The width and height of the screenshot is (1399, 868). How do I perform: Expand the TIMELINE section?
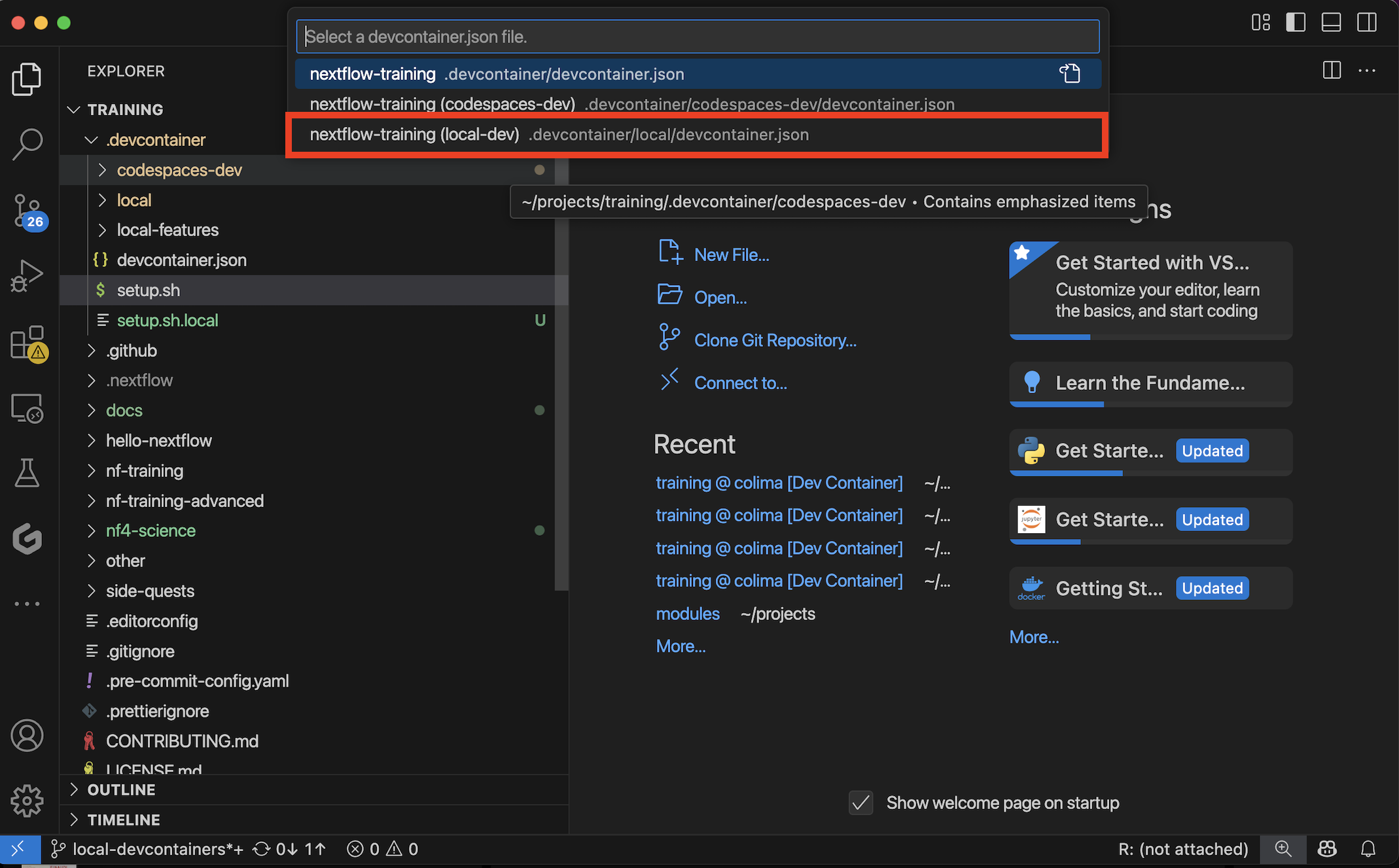(x=123, y=820)
